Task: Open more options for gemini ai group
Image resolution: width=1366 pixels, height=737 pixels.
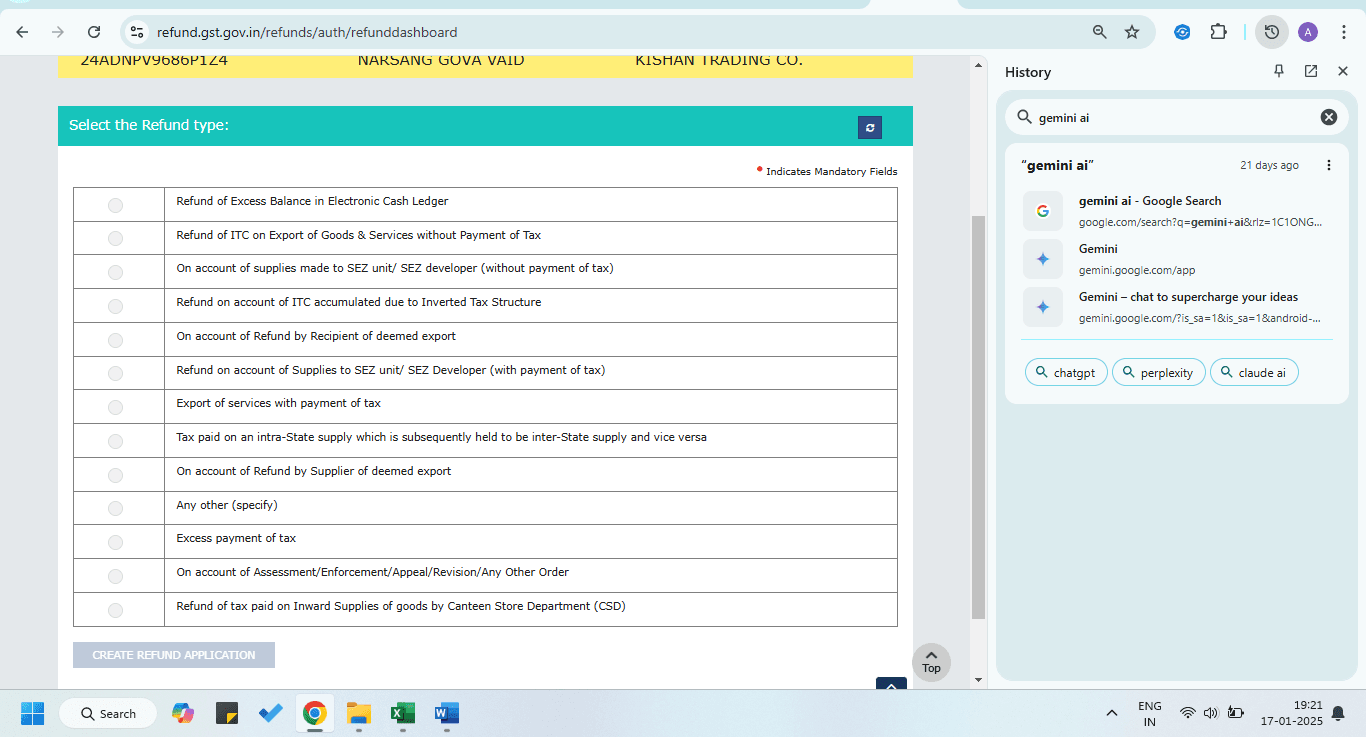Action: 1329,165
